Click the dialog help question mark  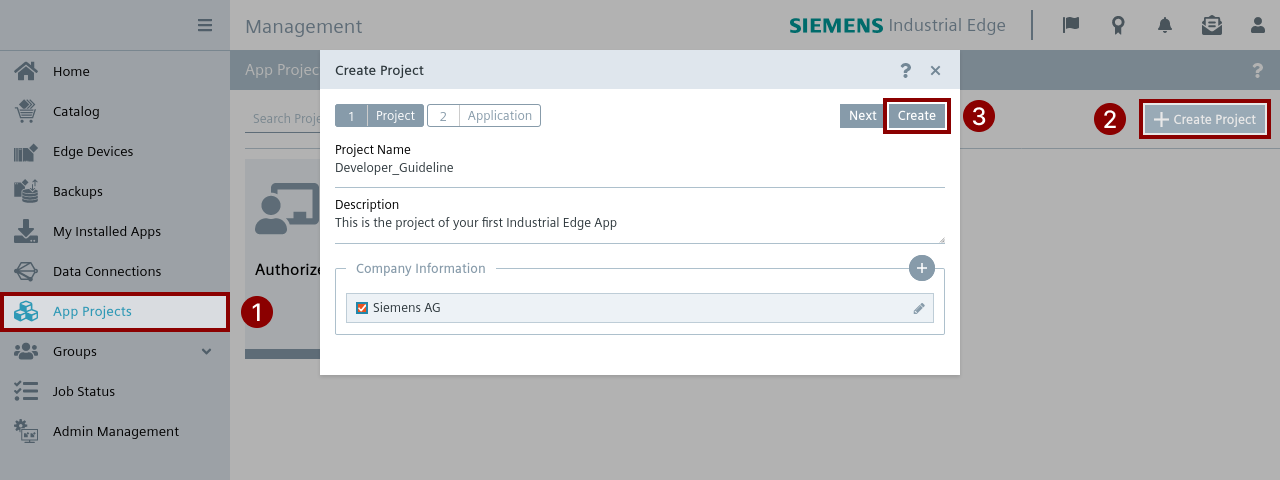click(905, 70)
